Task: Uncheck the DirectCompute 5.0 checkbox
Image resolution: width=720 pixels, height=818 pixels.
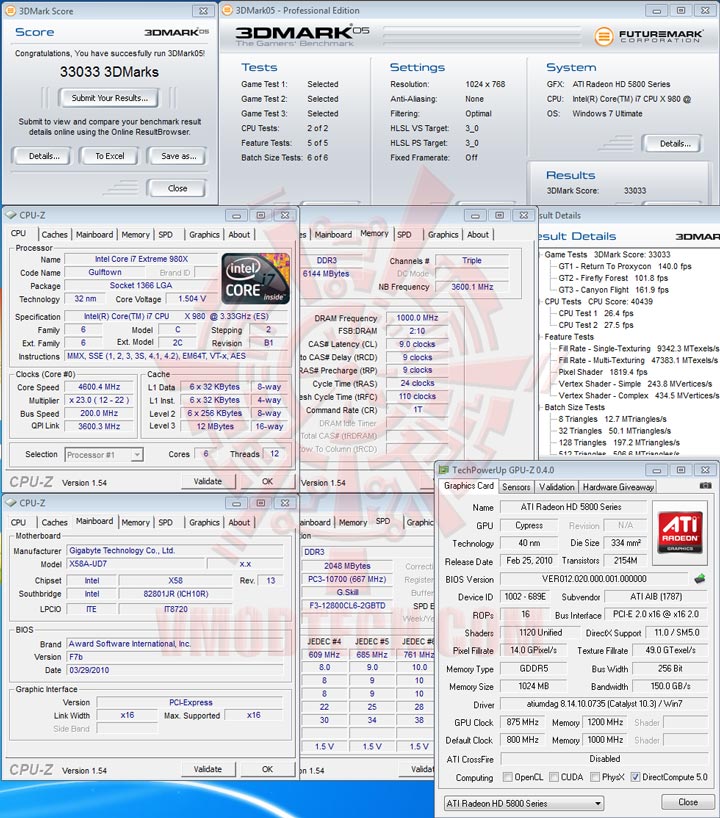Action: coord(635,777)
